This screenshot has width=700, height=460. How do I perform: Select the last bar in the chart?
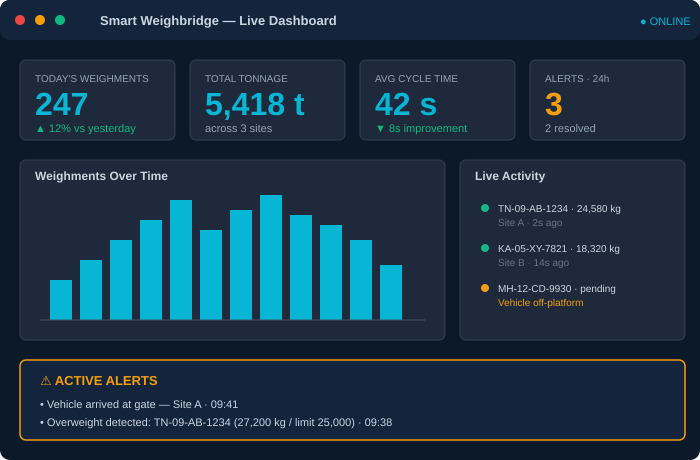point(391,293)
